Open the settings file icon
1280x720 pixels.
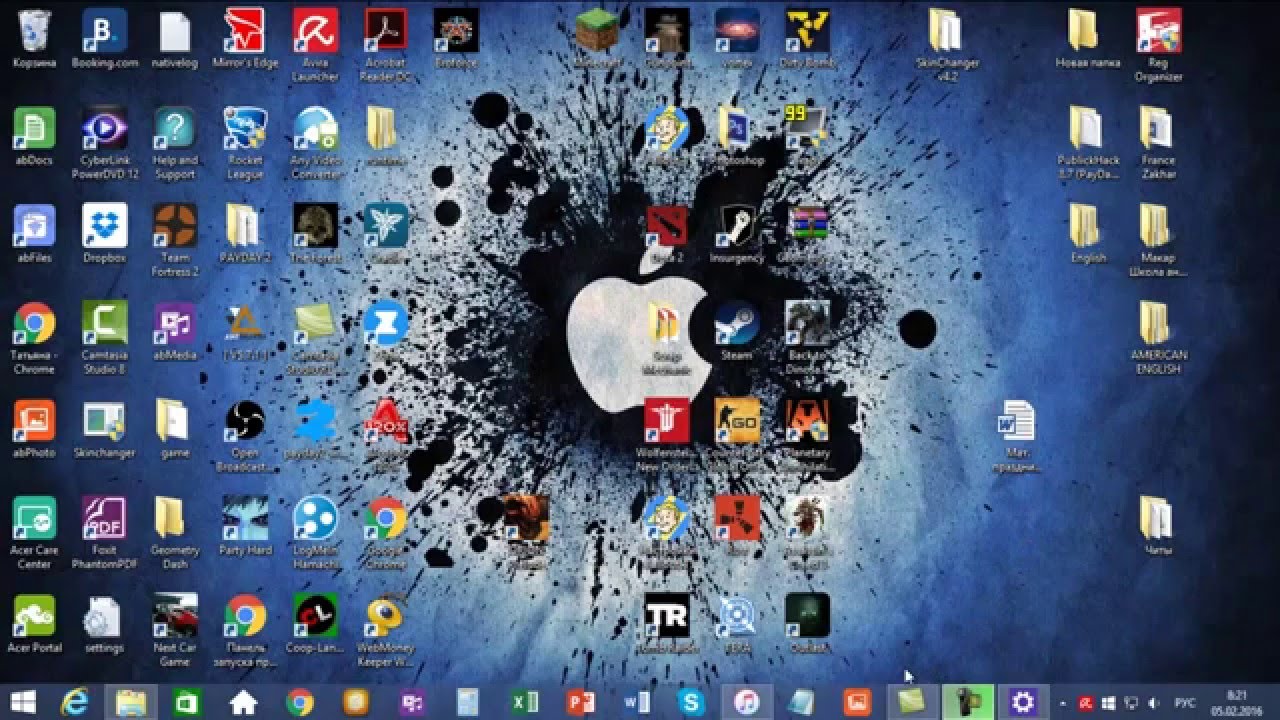click(104, 616)
